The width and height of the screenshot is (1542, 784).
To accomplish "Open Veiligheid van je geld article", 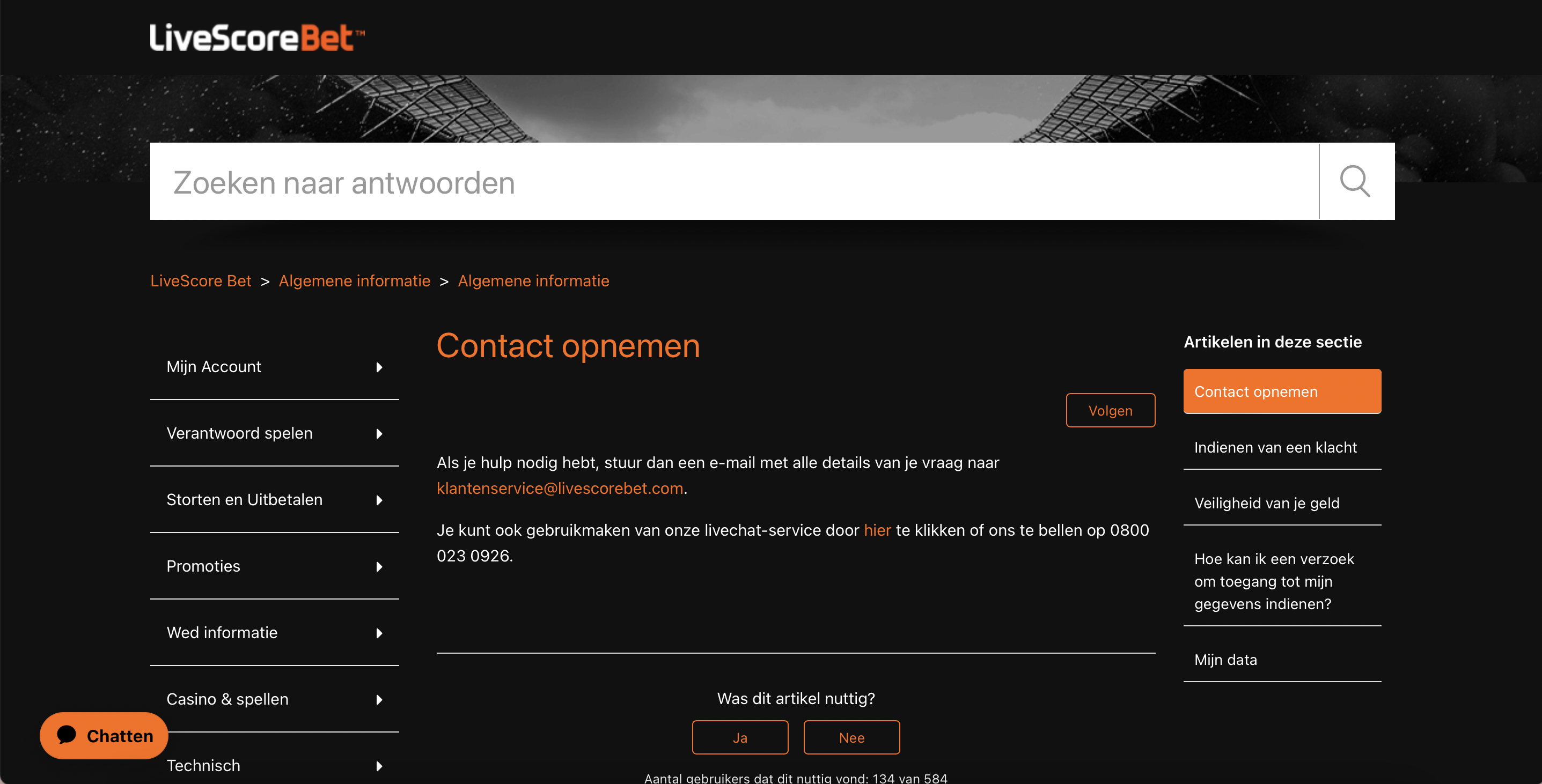I will click(1267, 502).
